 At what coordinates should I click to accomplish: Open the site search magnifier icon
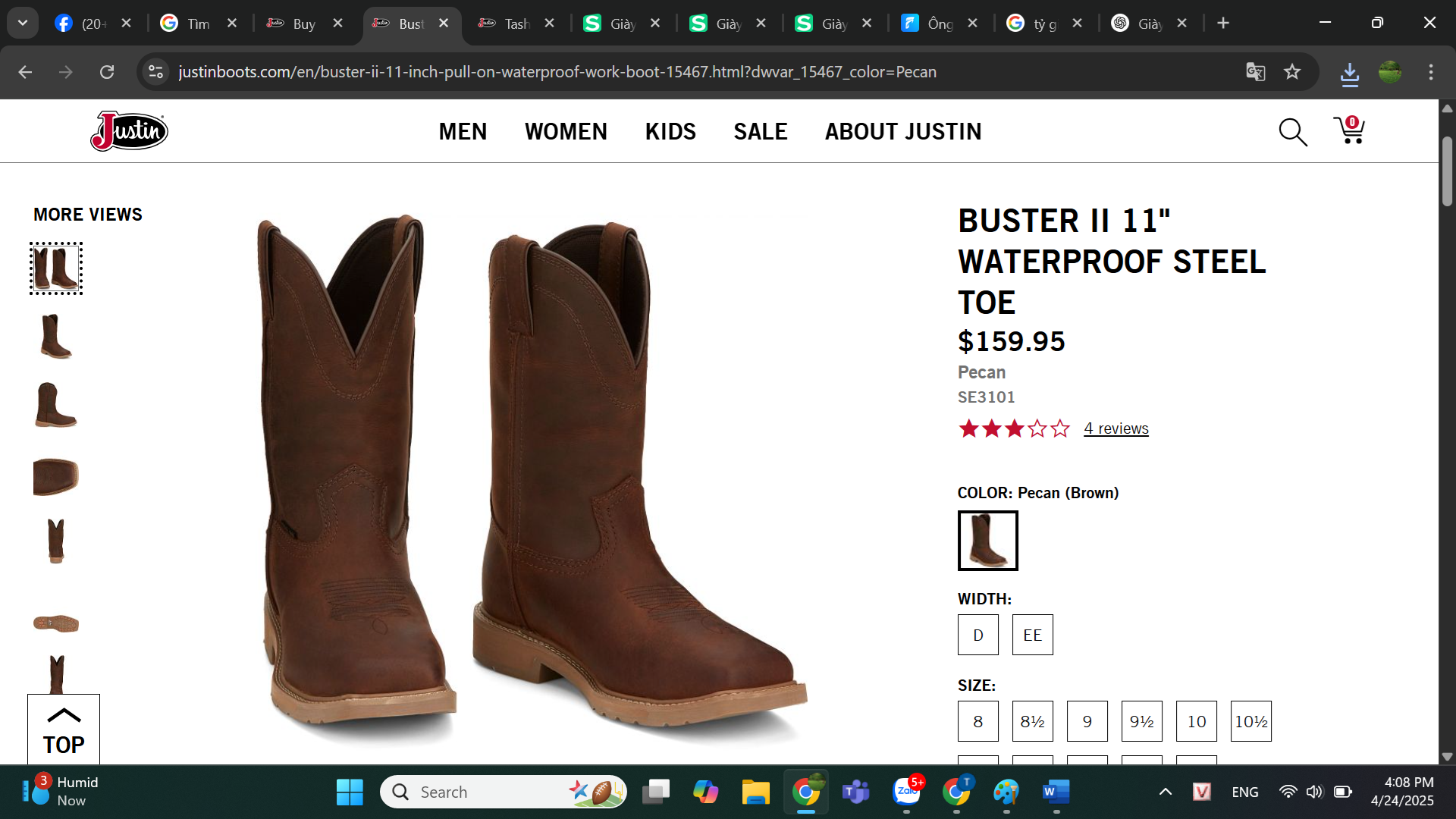(1292, 132)
